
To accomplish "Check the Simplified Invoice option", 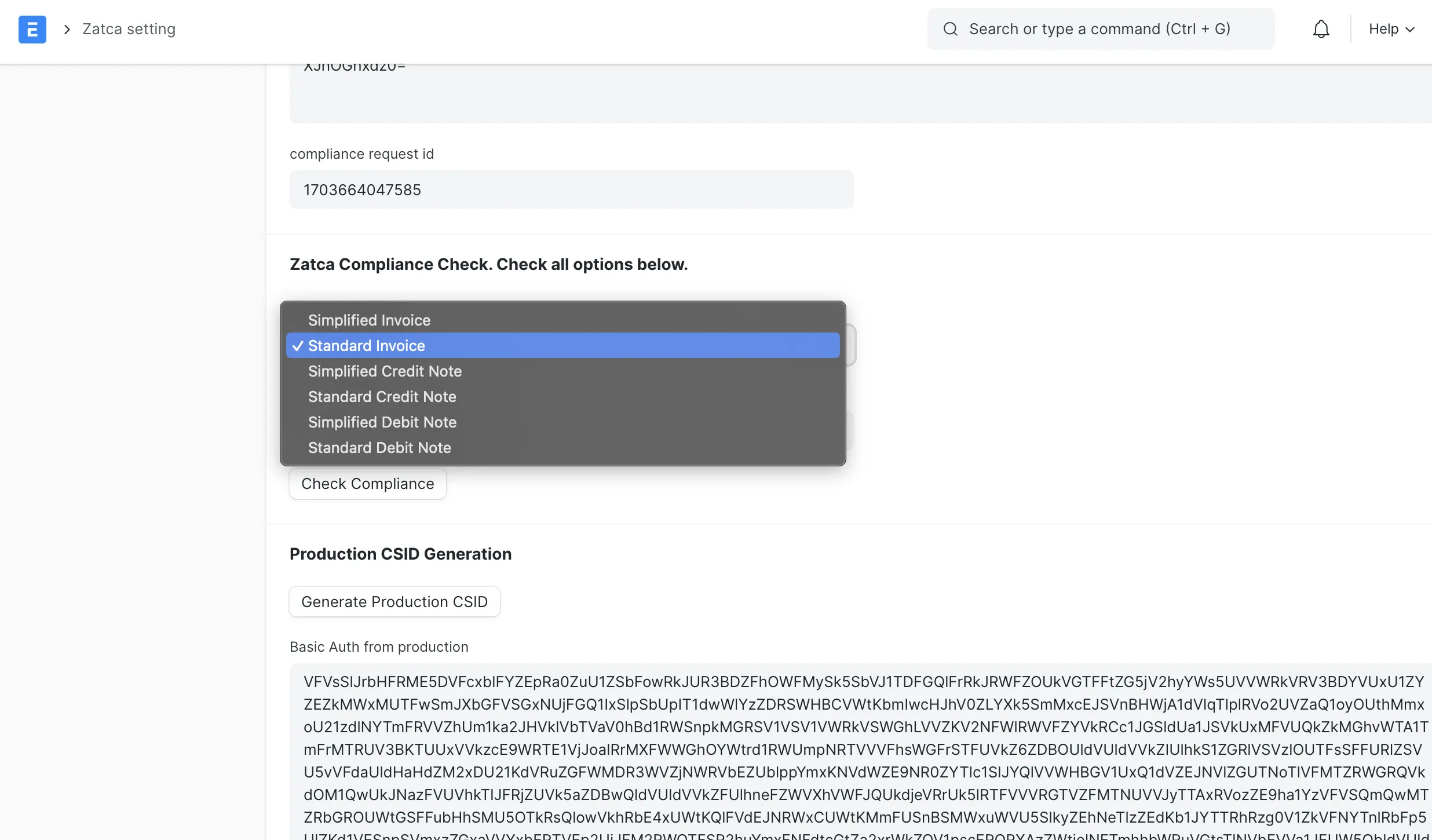I will pos(369,319).
